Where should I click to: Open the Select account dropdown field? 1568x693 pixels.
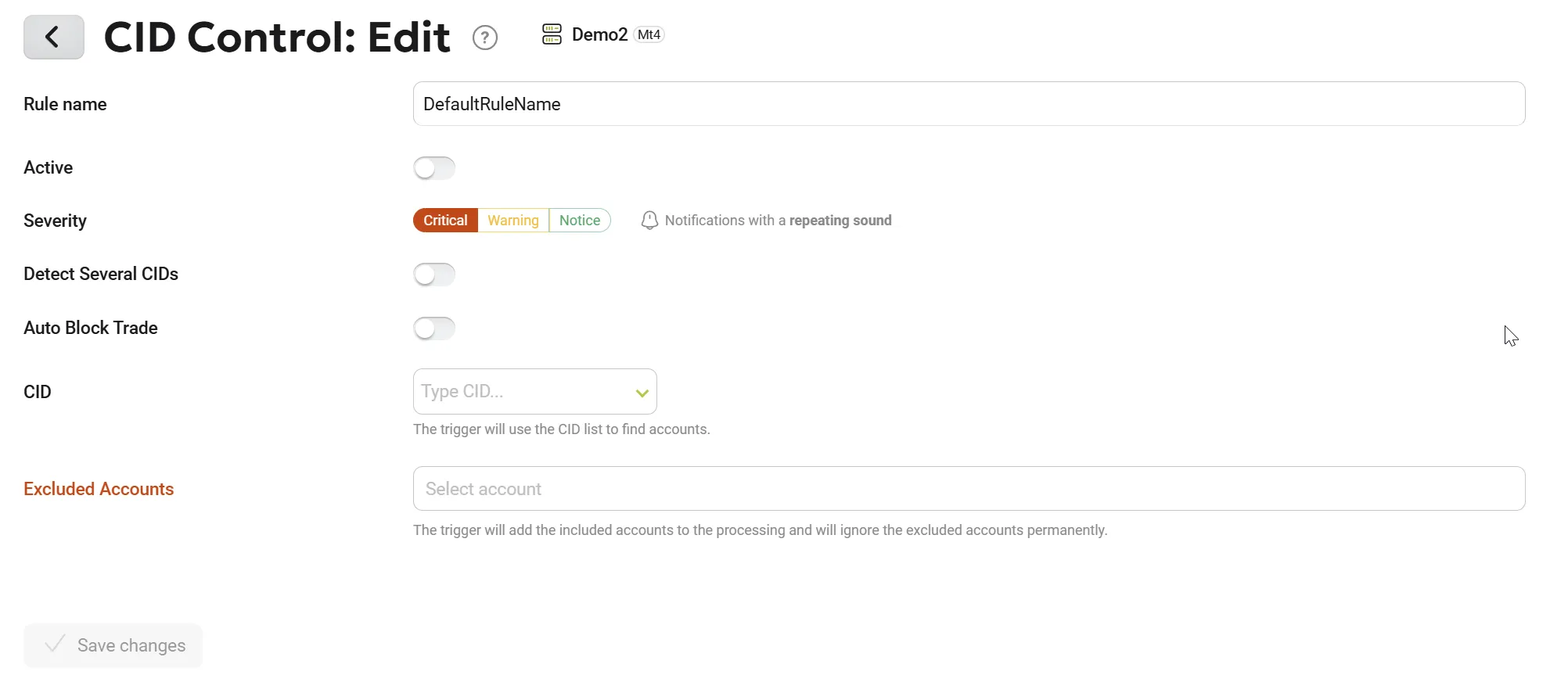(969, 489)
